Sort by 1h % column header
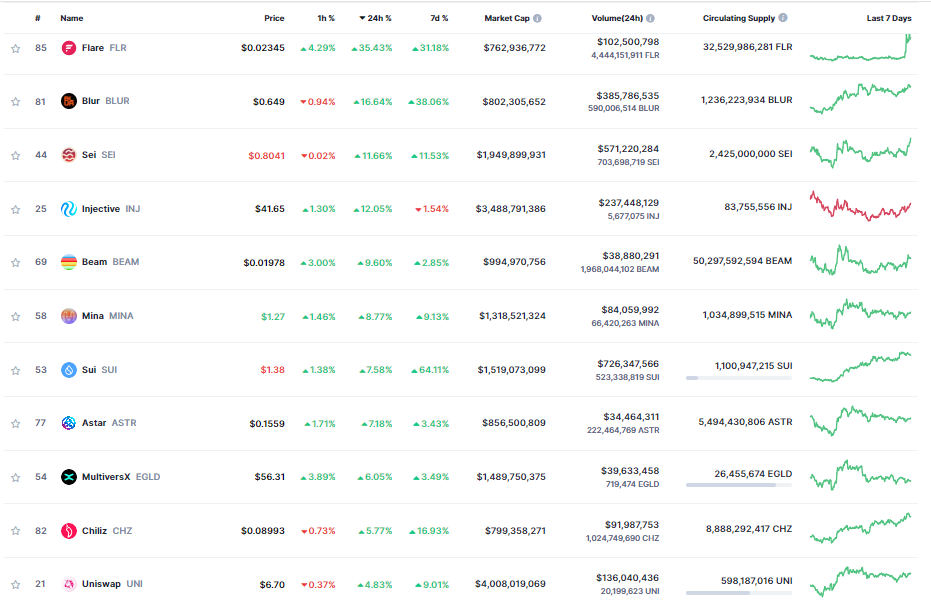Image resolution: width=931 pixels, height=601 pixels. (x=326, y=18)
